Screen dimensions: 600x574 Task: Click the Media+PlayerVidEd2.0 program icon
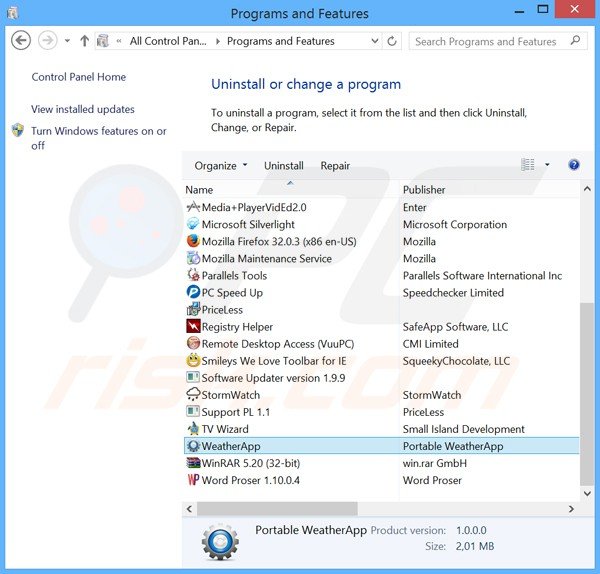click(x=193, y=207)
